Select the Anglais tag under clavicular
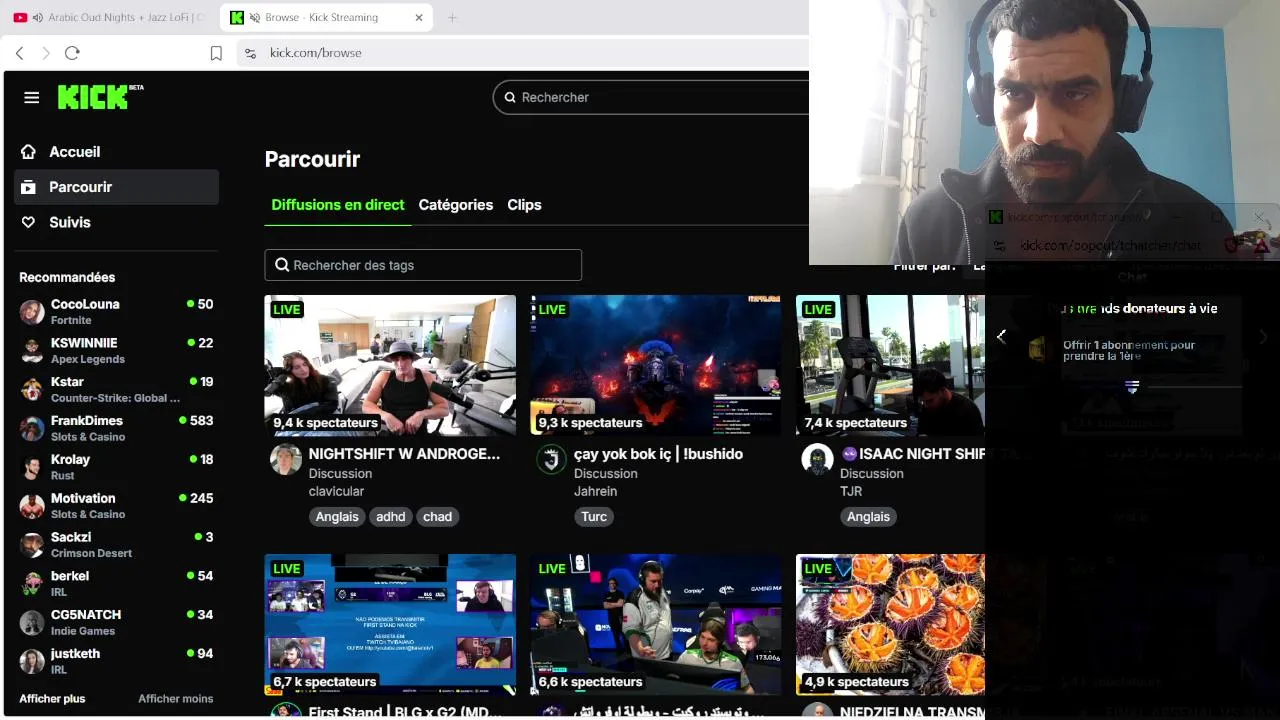This screenshot has width=1280, height=720. click(337, 517)
